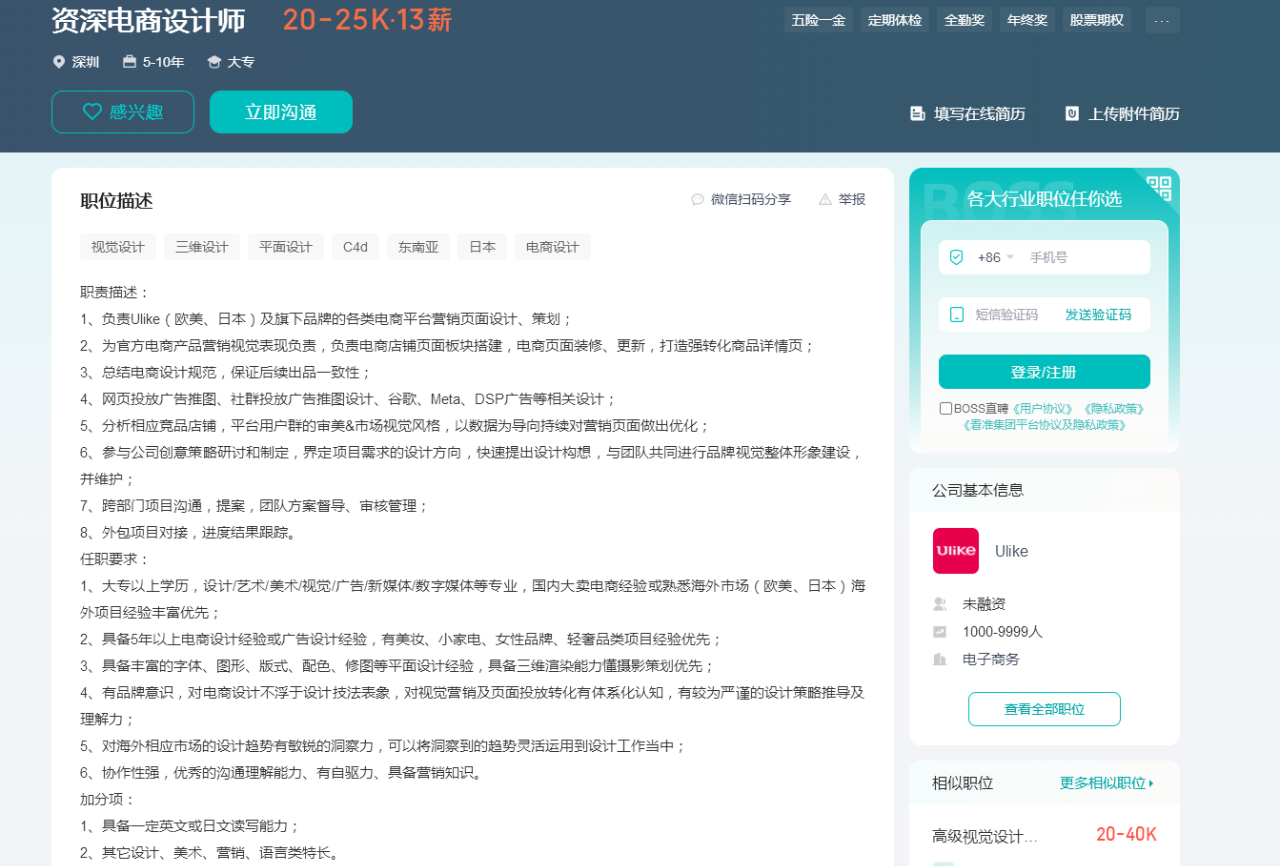Click the heart icon in 感兴趣 button
This screenshot has height=866, width=1280.
92,112
